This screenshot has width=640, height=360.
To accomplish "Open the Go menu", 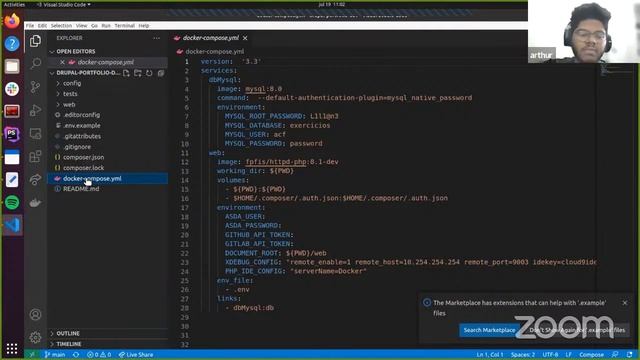I will (94, 26).
